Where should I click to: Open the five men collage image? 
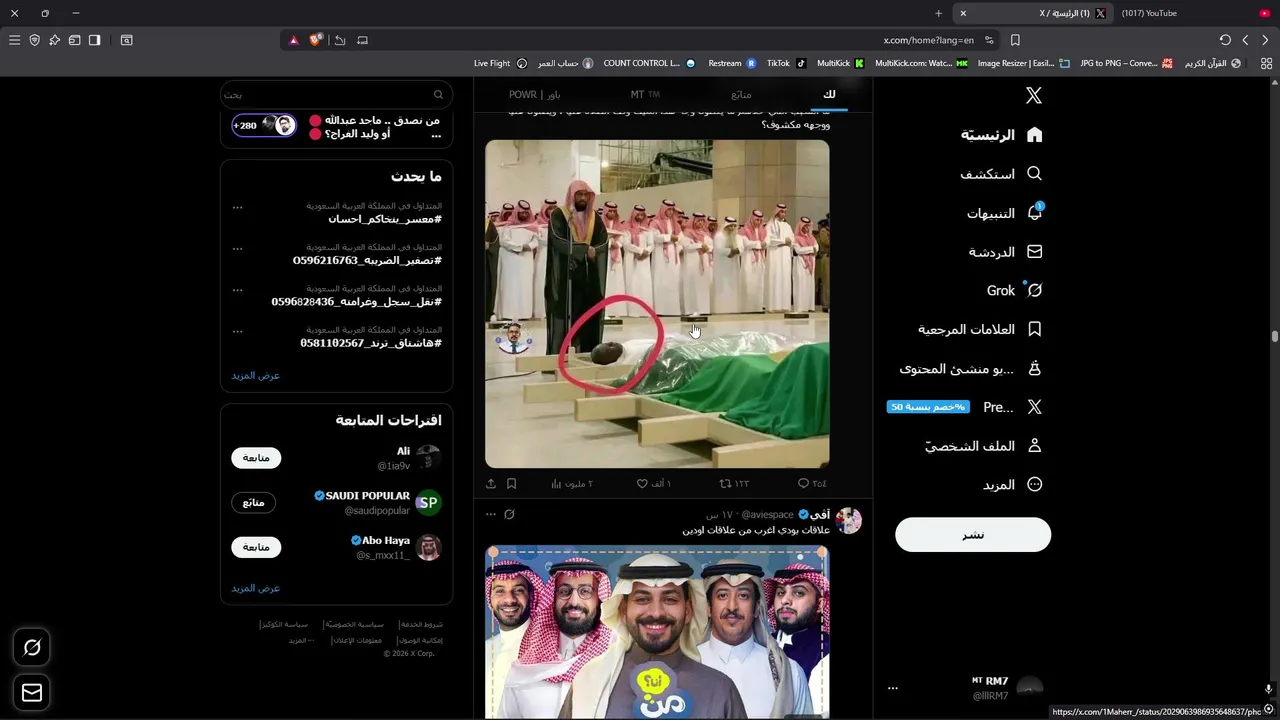(657, 632)
